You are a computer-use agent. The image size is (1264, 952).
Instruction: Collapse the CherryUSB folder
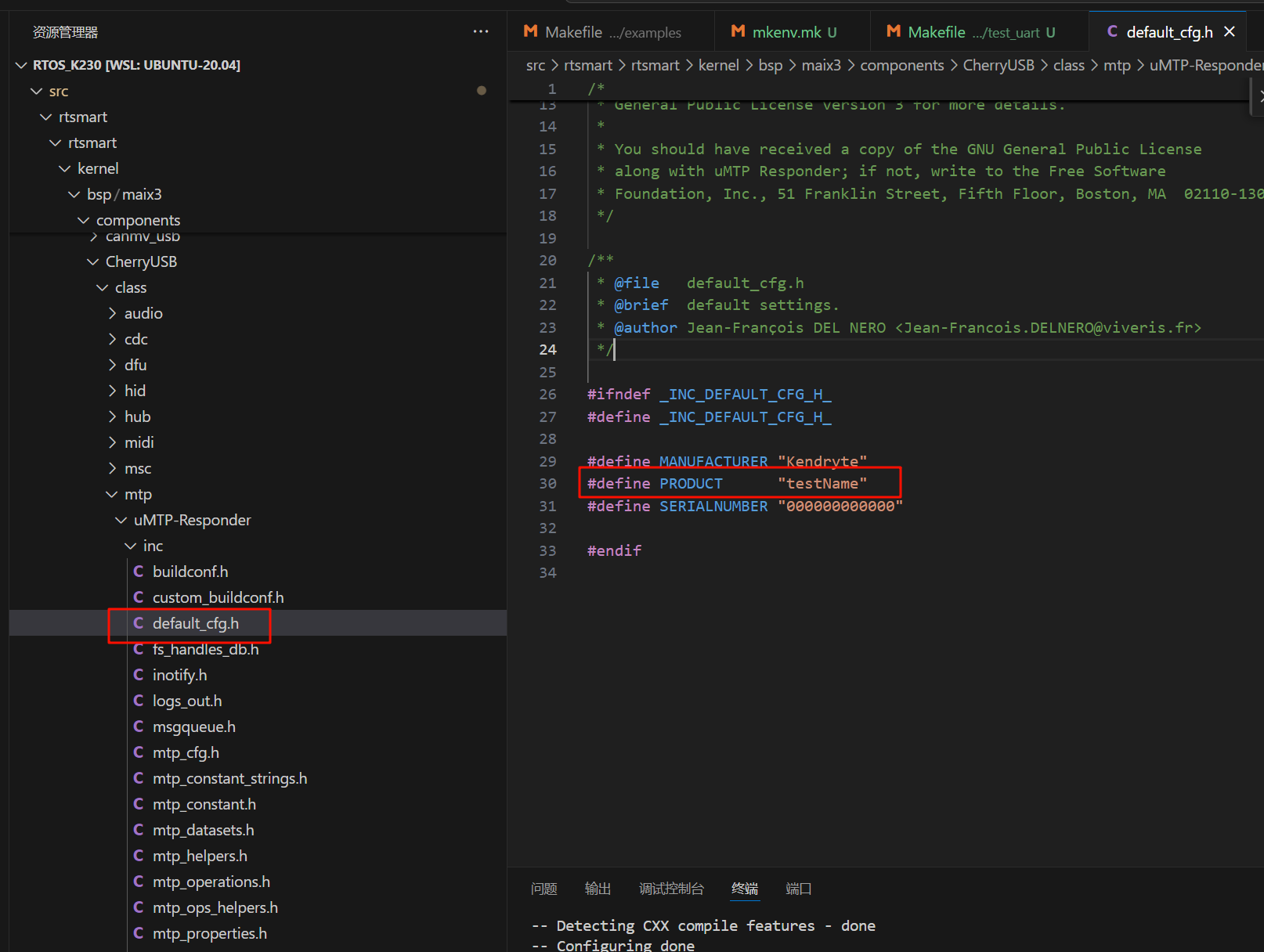tap(92, 261)
